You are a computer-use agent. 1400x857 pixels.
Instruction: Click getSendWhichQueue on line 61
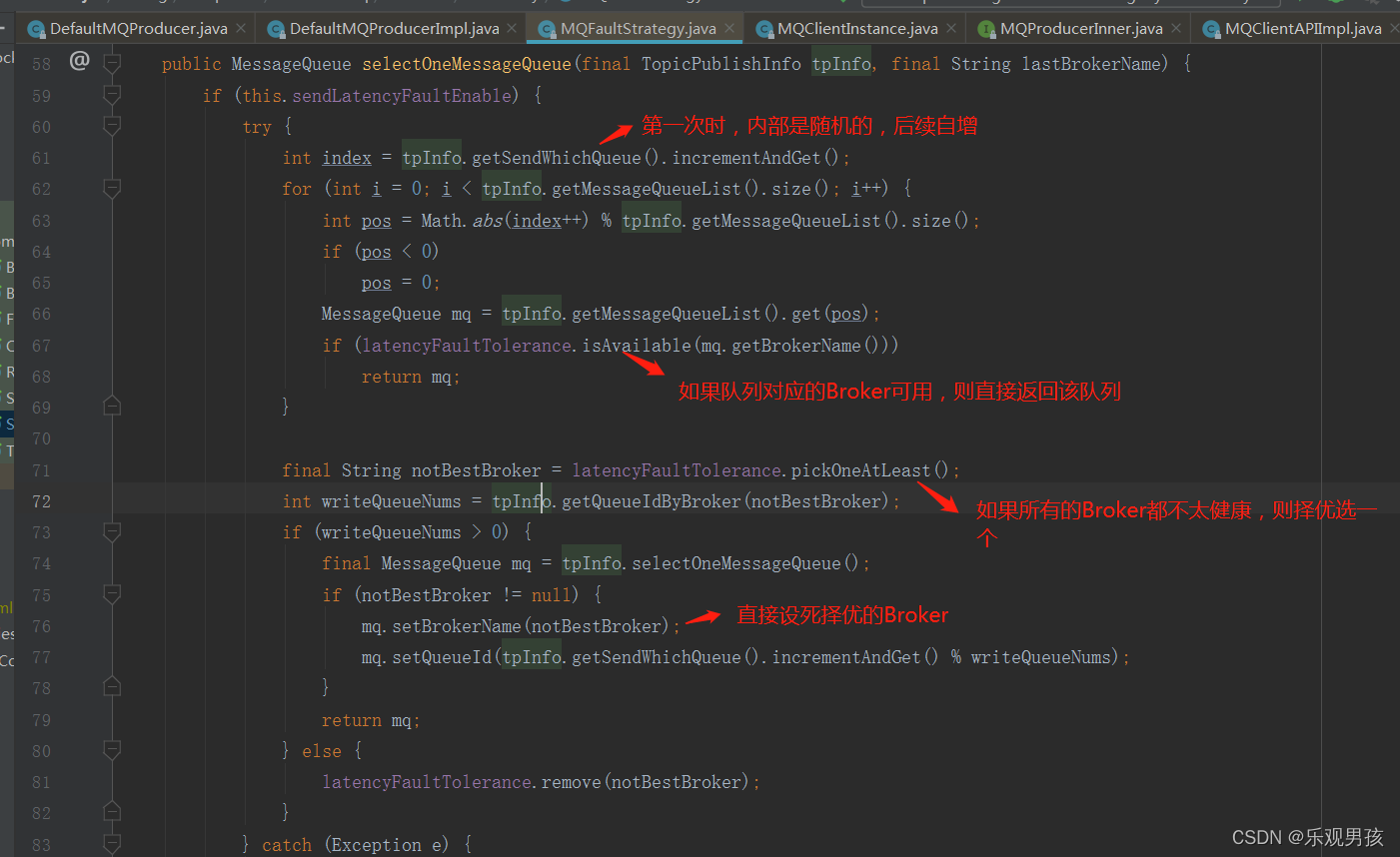click(557, 158)
